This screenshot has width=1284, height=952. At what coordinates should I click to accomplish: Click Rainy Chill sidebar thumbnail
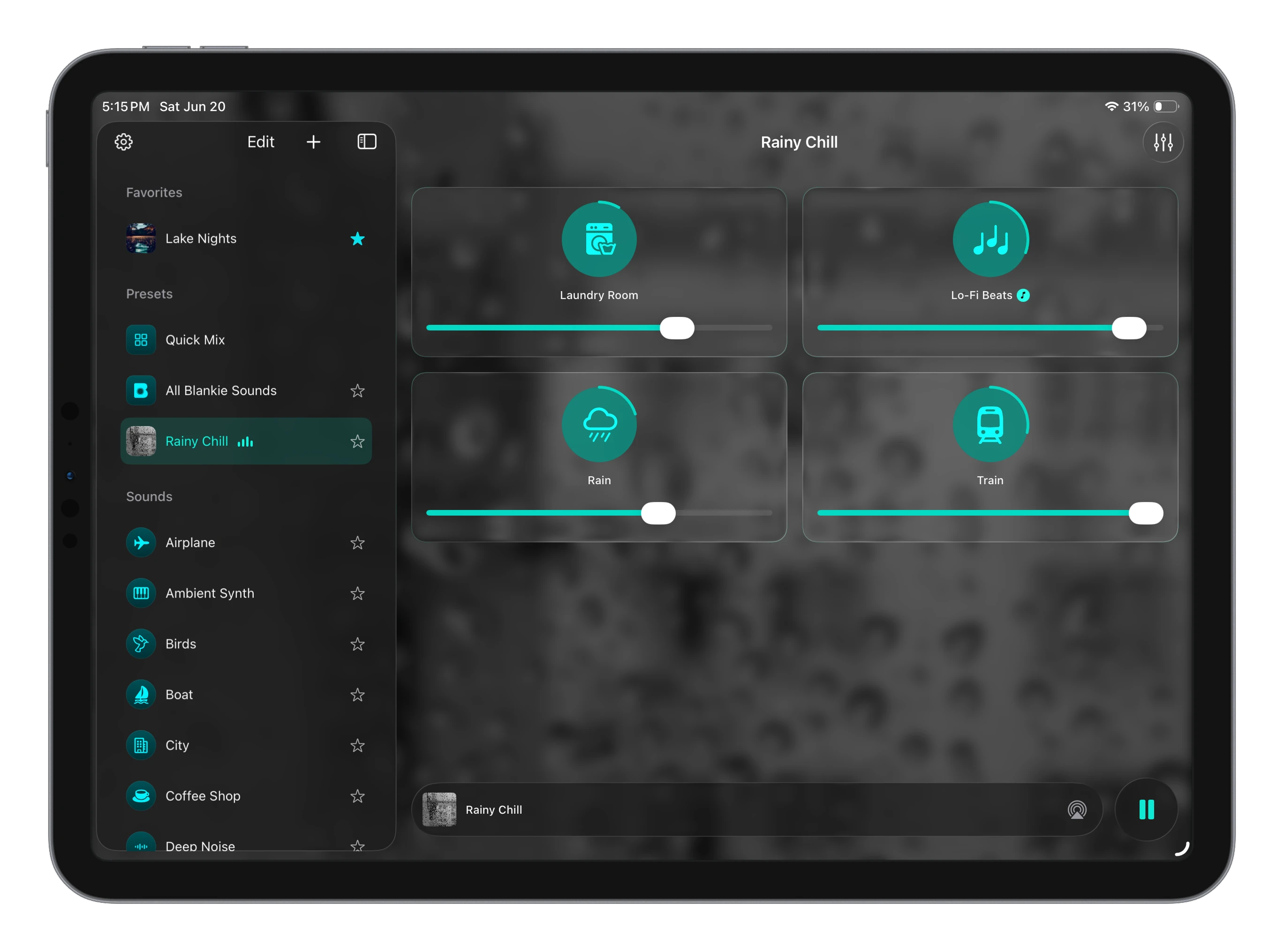point(141,442)
